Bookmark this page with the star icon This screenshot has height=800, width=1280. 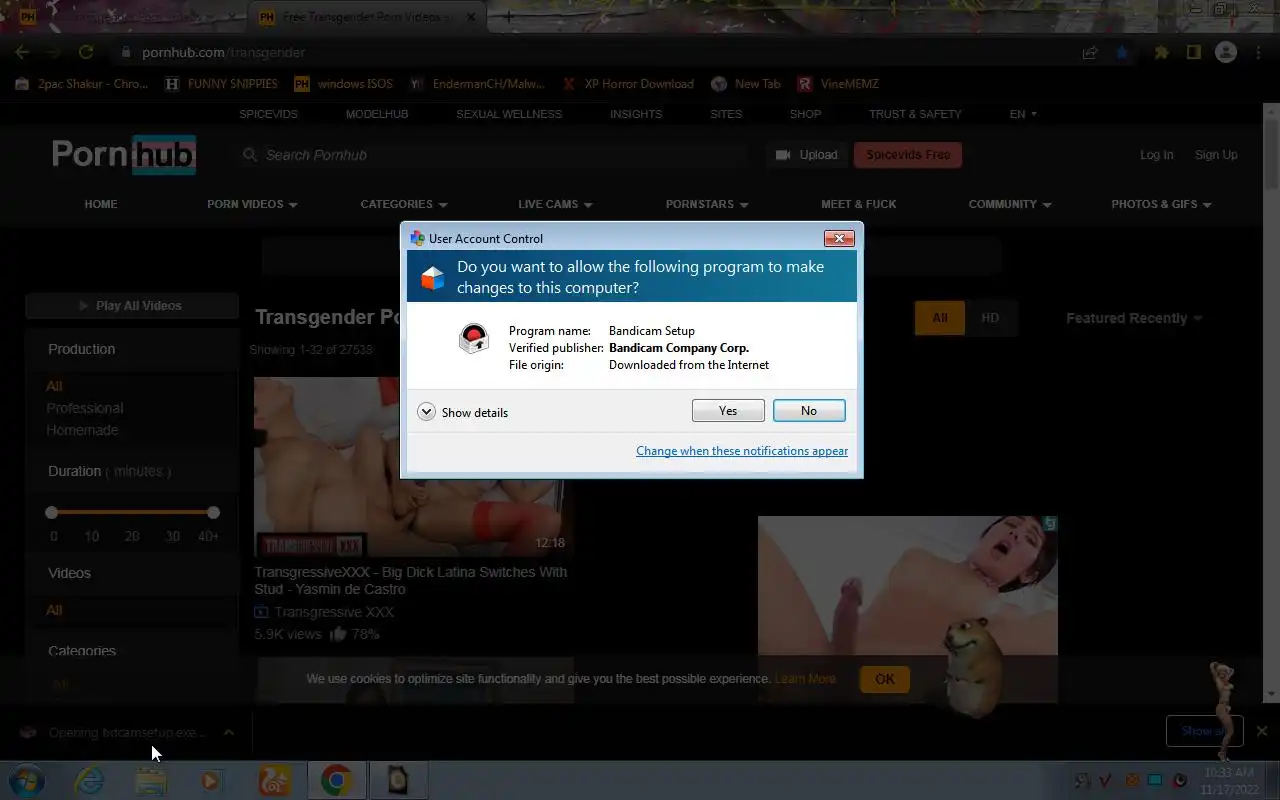(1122, 53)
